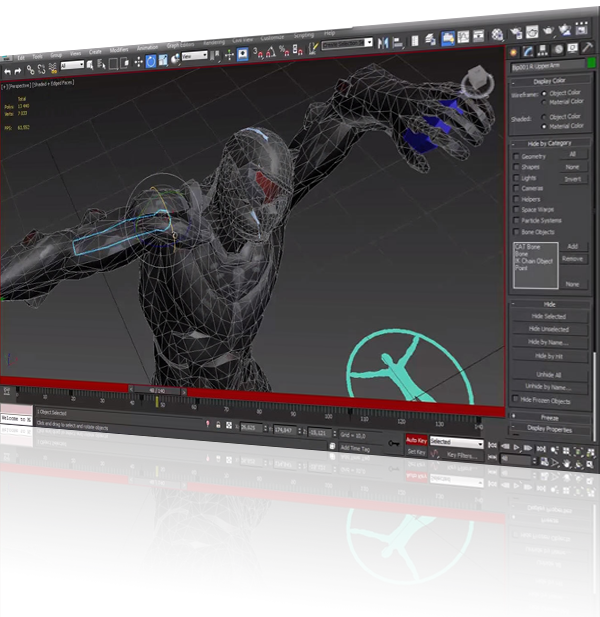Switch to the Create command panel tab
Viewport: 600px width, 617px height.
513,52
